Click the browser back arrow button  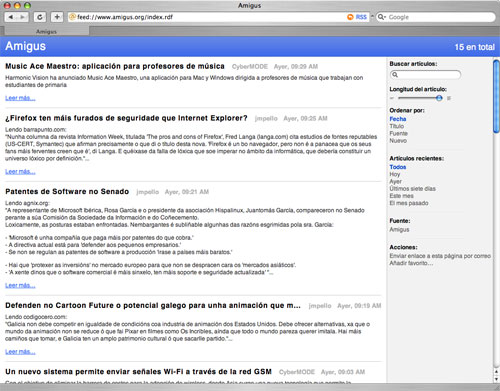11,17
